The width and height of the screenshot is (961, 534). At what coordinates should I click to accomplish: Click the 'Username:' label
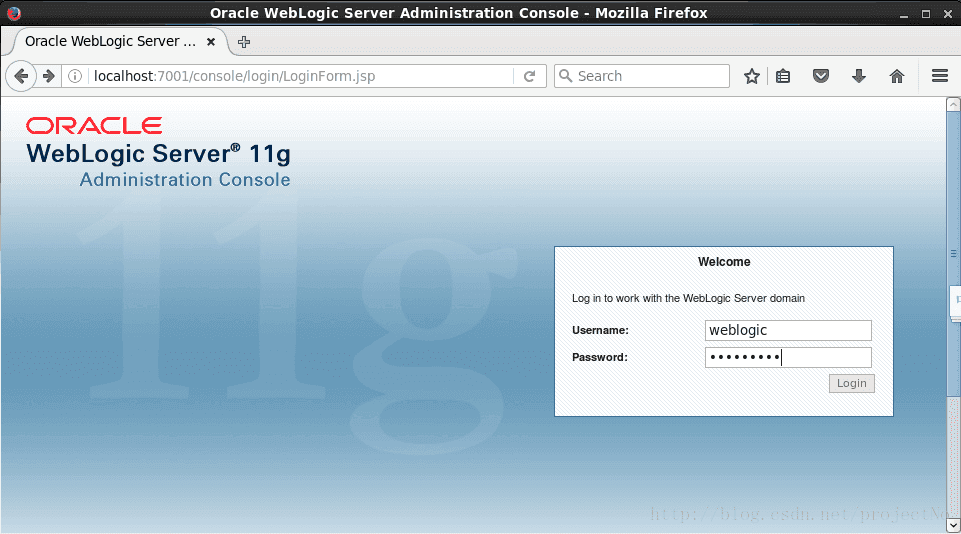(600, 330)
